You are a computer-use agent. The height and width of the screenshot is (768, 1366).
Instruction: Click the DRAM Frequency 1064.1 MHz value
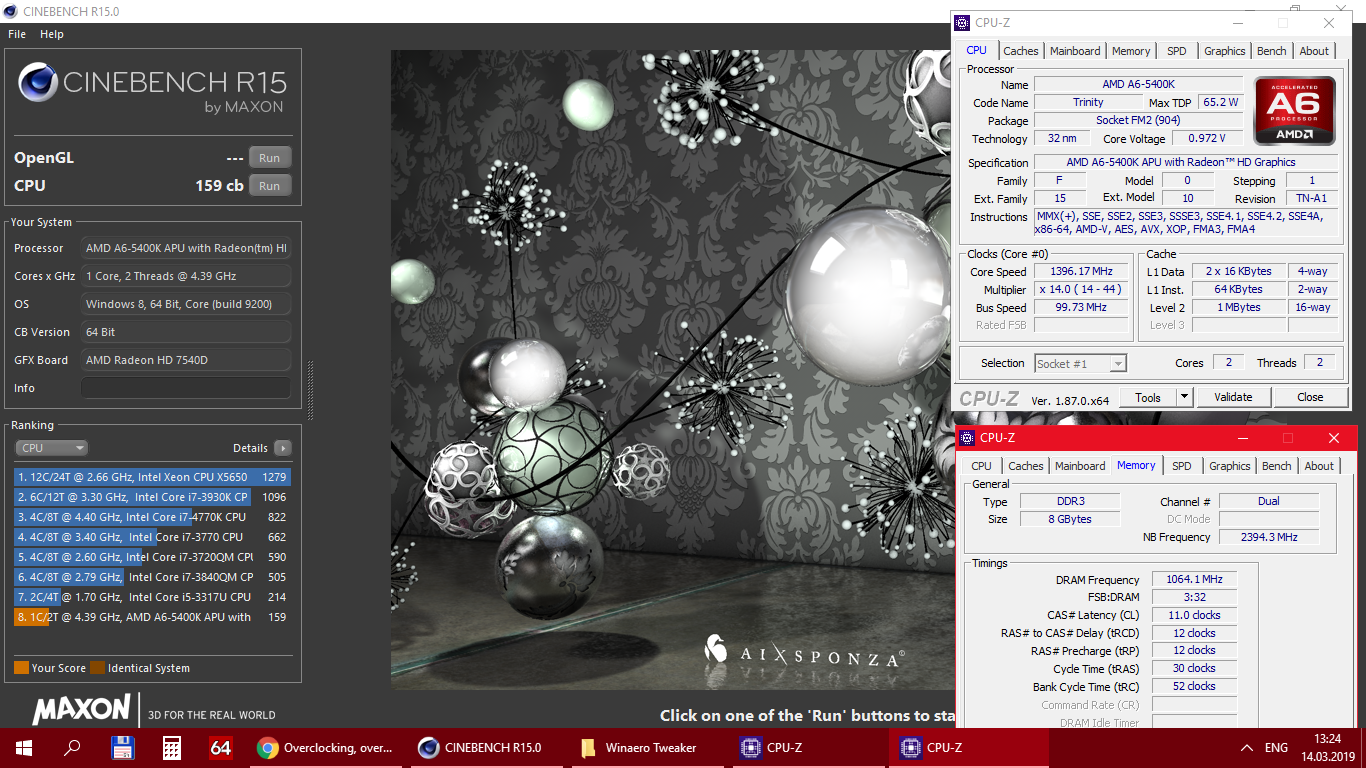coord(1194,580)
